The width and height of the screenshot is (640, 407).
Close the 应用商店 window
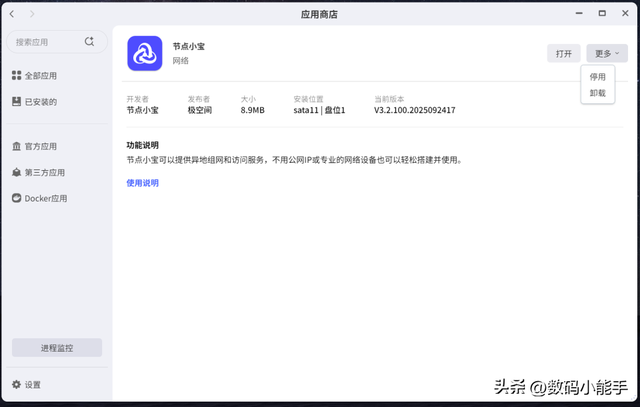625,13
